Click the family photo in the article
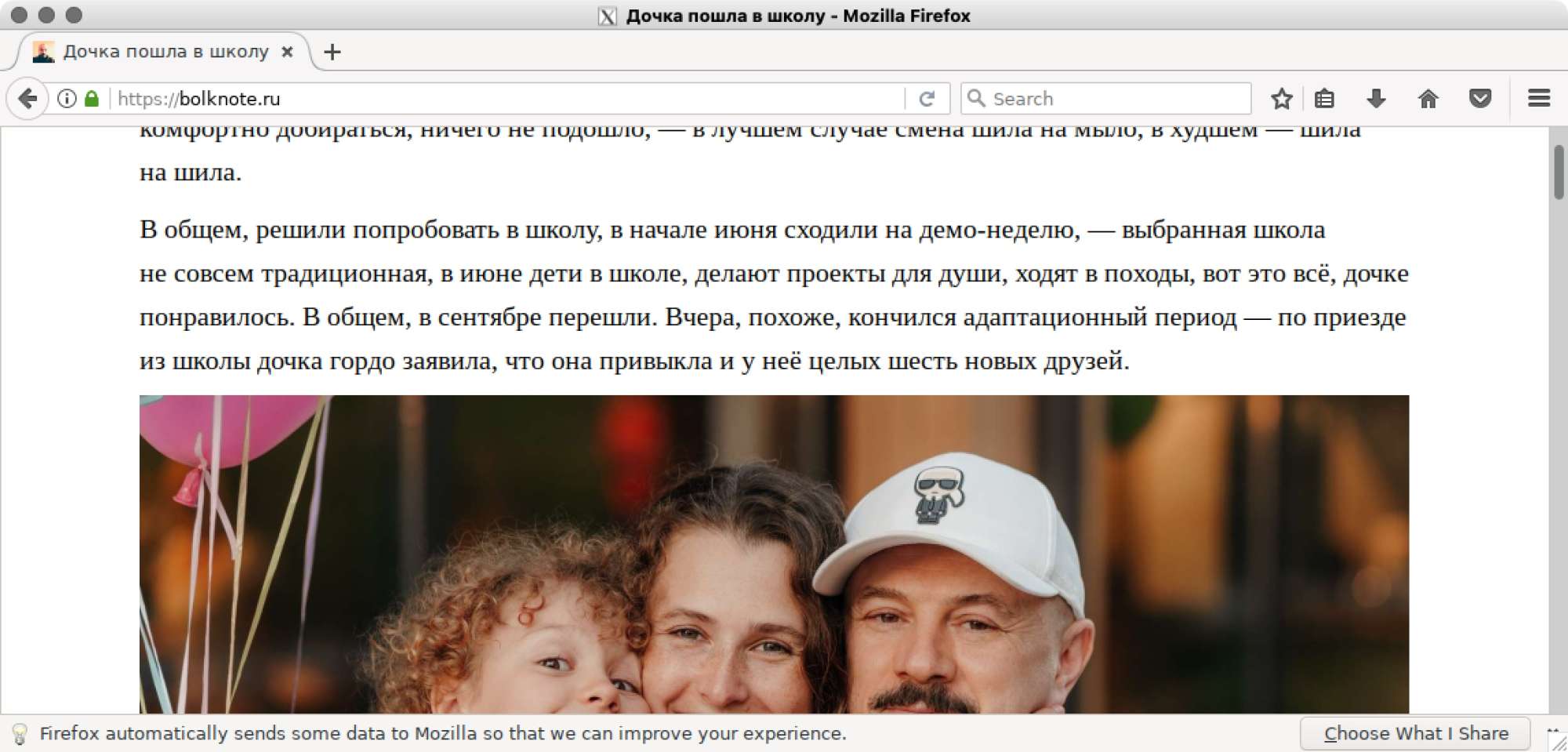This screenshot has height=752, width=1568. (x=774, y=554)
